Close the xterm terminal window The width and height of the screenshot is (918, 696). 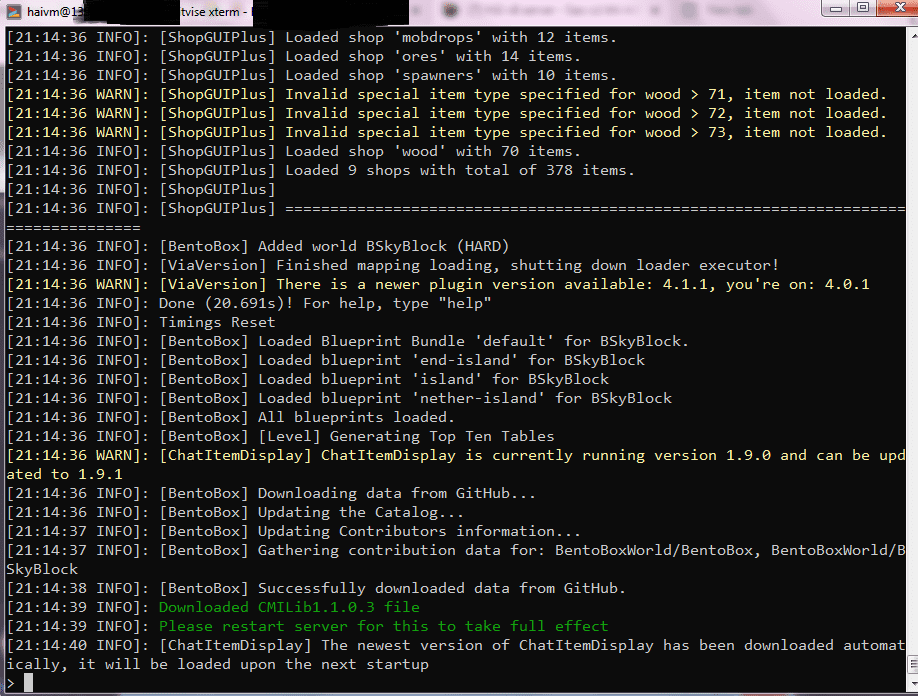point(900,8)
